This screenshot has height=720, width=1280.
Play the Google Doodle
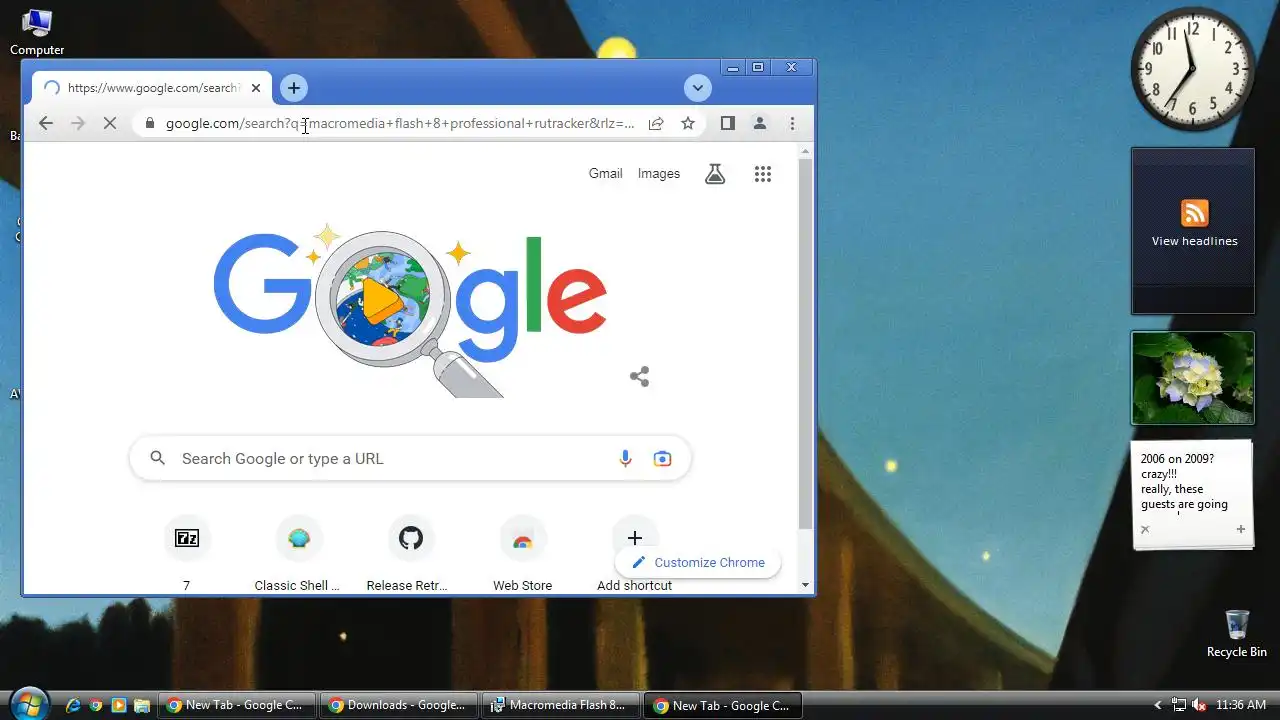(381, 301)
